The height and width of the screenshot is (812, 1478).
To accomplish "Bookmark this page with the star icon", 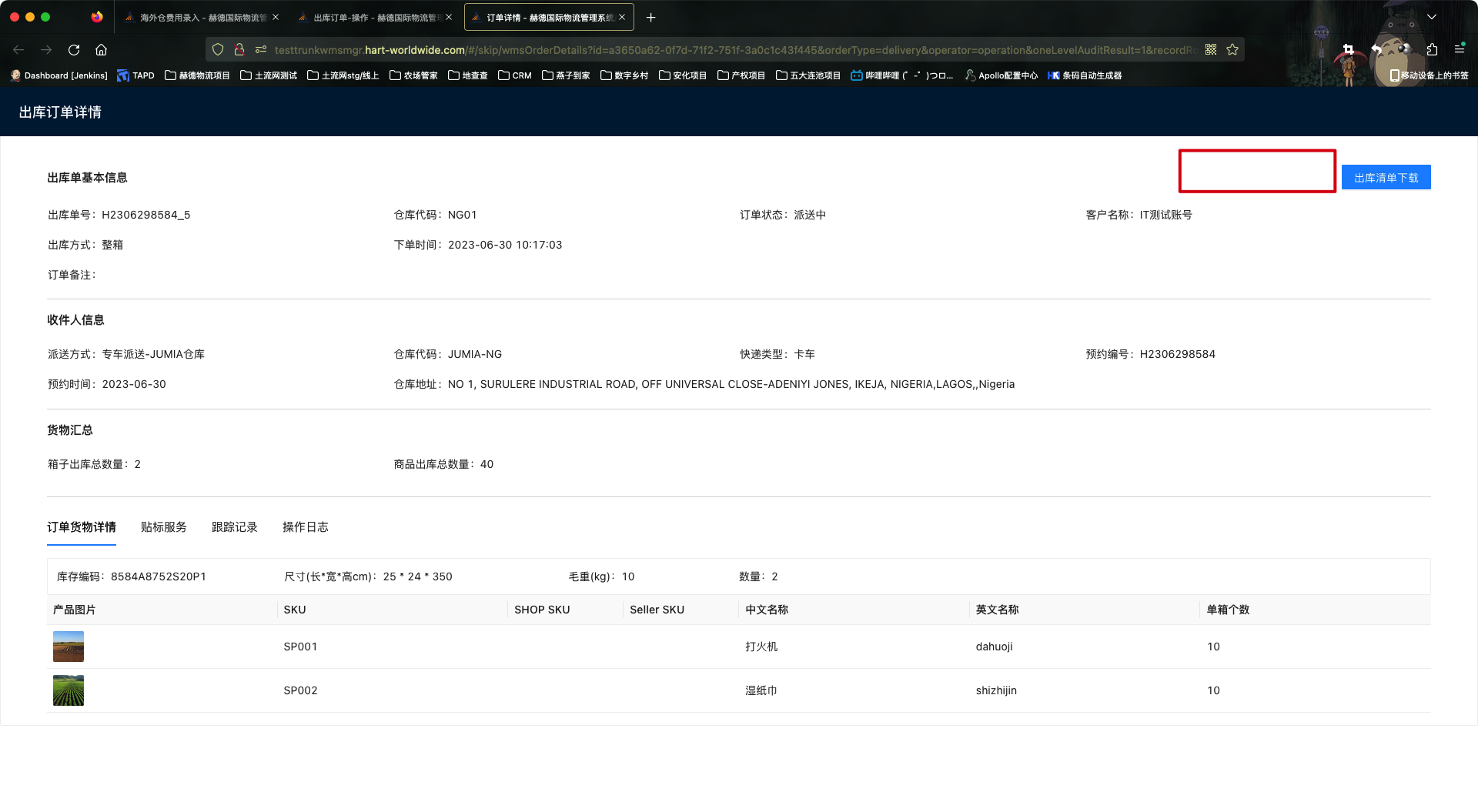I will (1232, 50).
